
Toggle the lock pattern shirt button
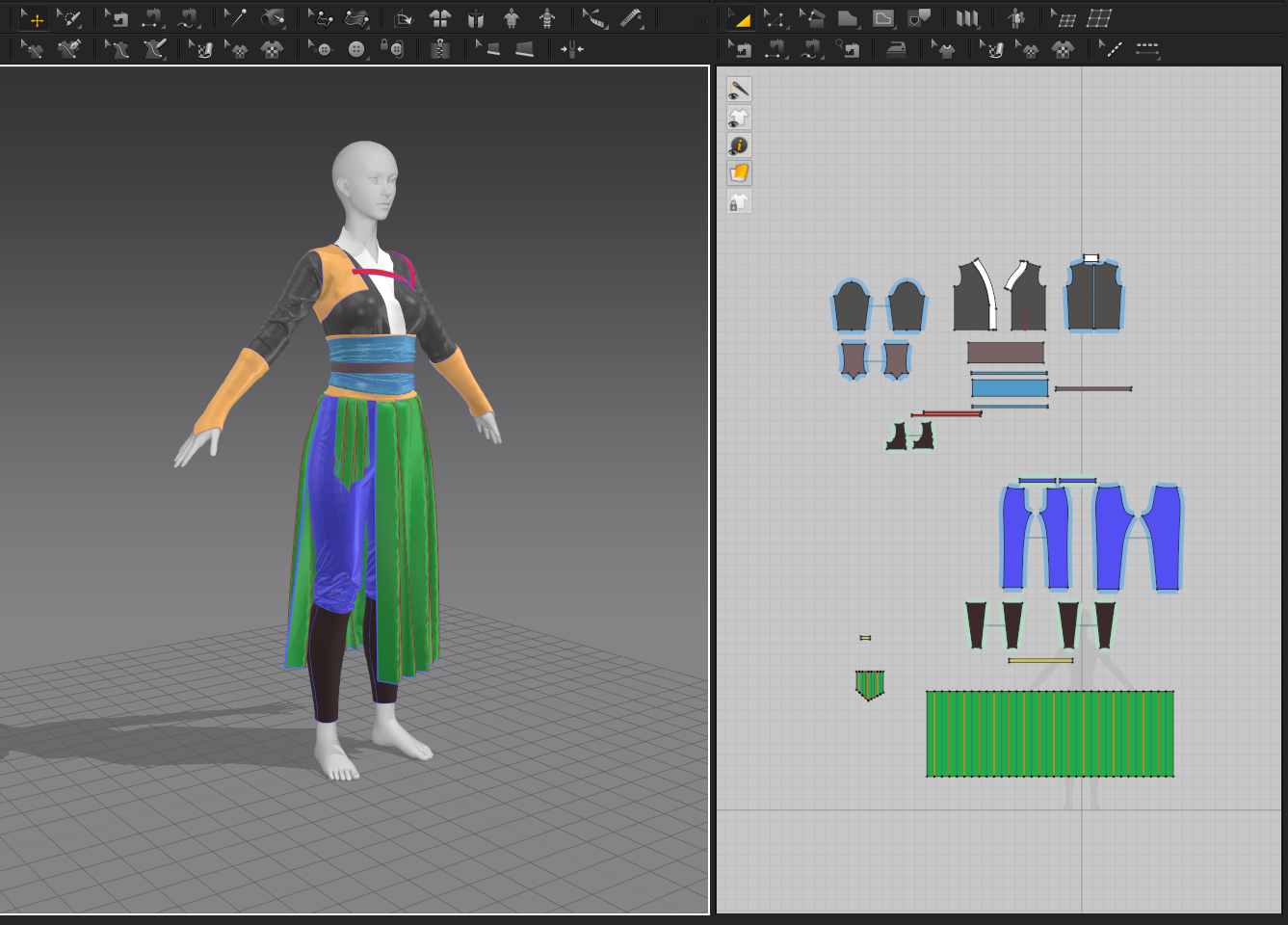coord(739,202)
